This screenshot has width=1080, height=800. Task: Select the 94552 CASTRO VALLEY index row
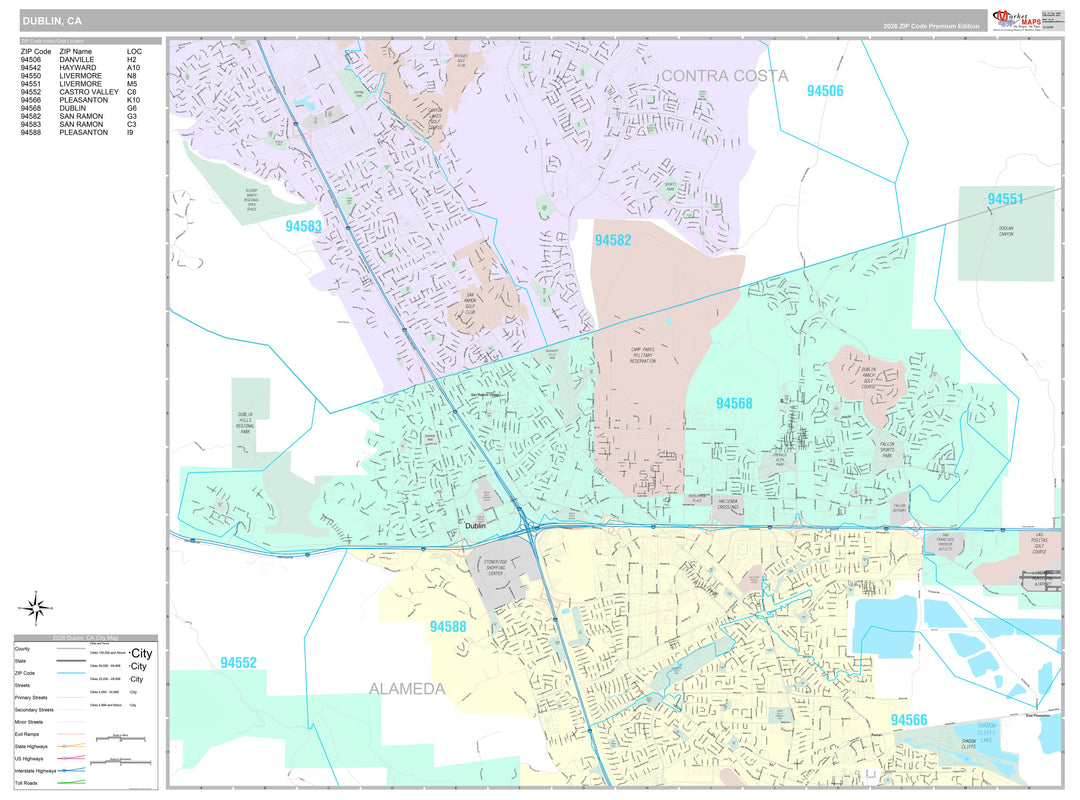click(79, 92)
